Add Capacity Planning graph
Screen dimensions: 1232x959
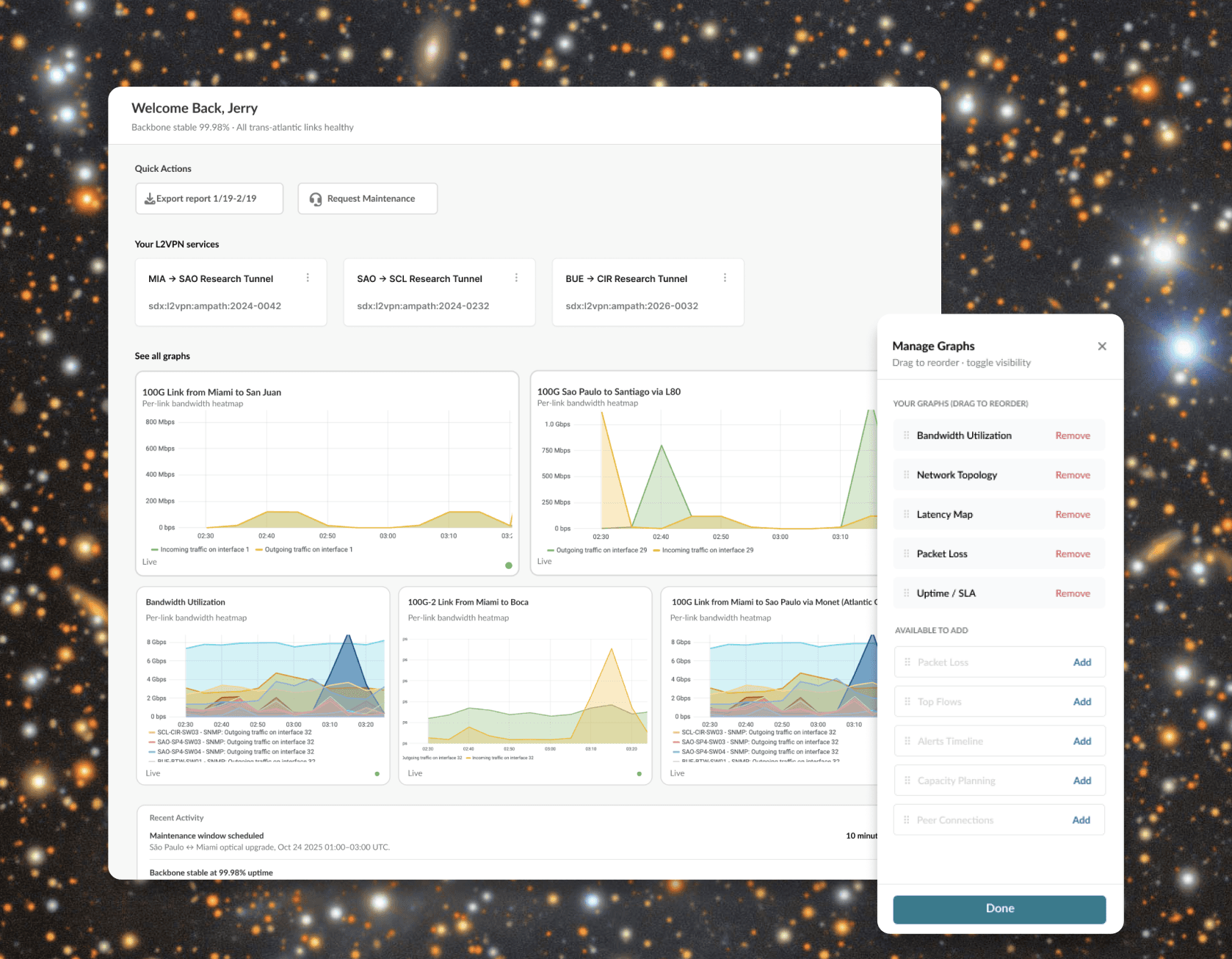click(1082, 781)
